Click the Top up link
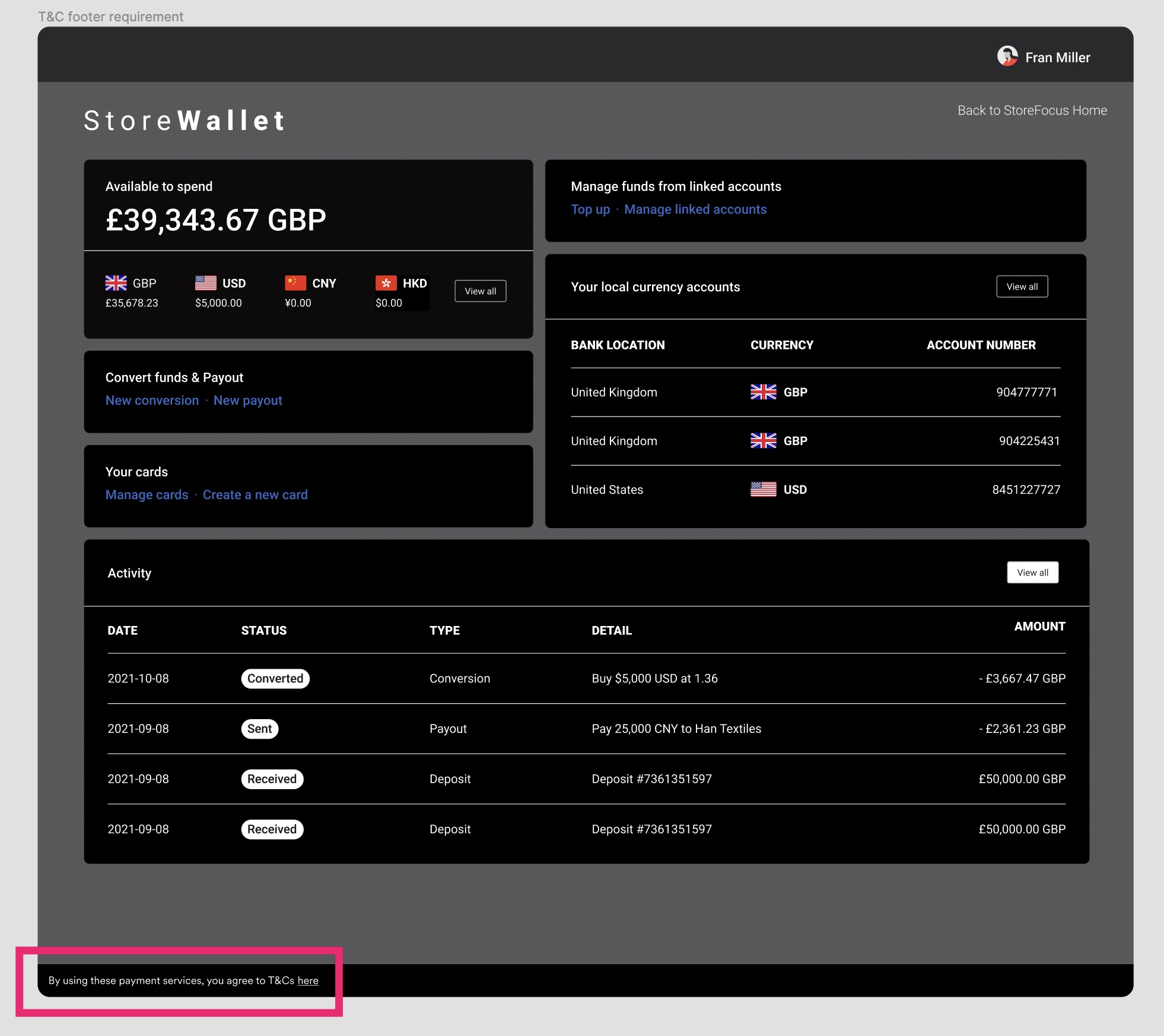 click(x=590, y=209)
